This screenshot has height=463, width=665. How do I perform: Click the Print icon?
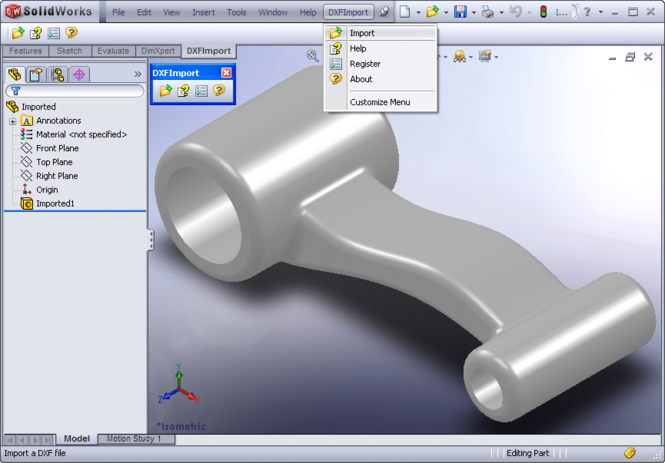coord(488,12)
